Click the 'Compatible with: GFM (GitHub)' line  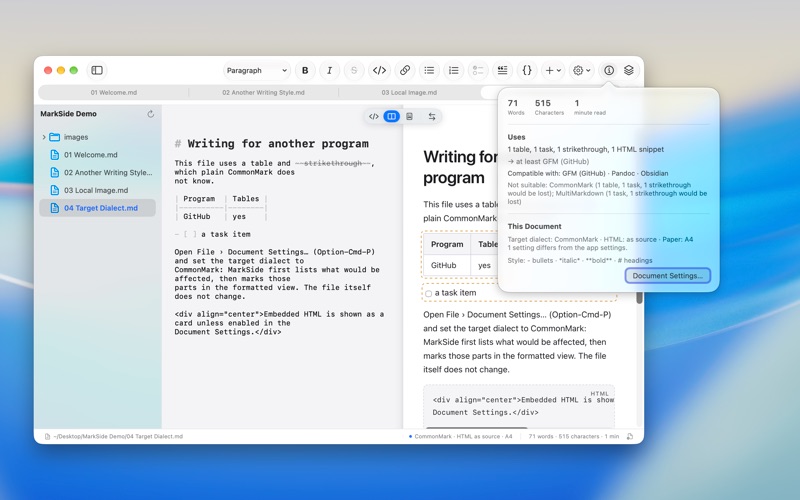[588, 173]
